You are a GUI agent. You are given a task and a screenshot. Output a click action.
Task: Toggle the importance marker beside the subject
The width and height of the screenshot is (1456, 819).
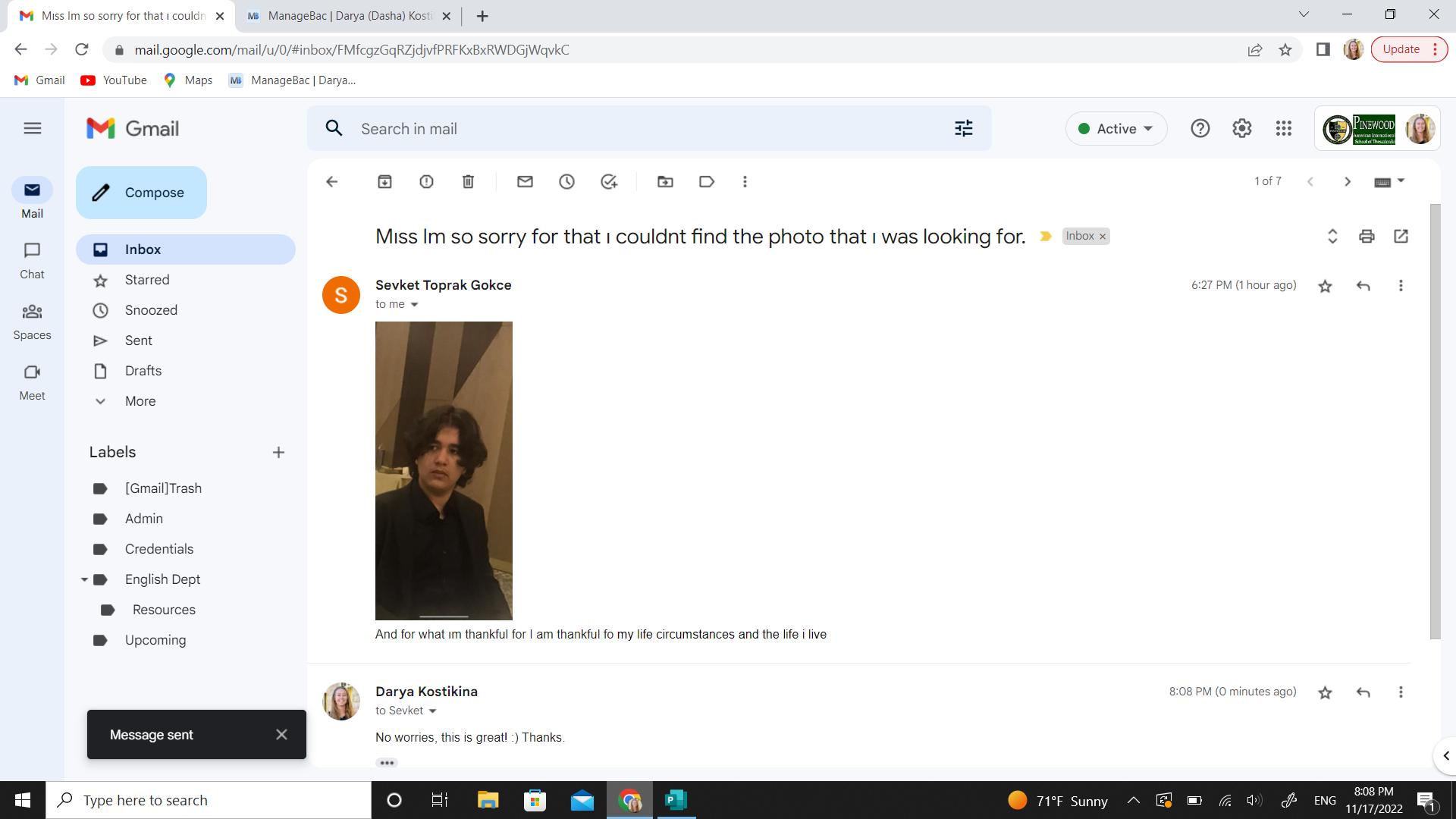pyautogui.click(x=1046, y=236)
